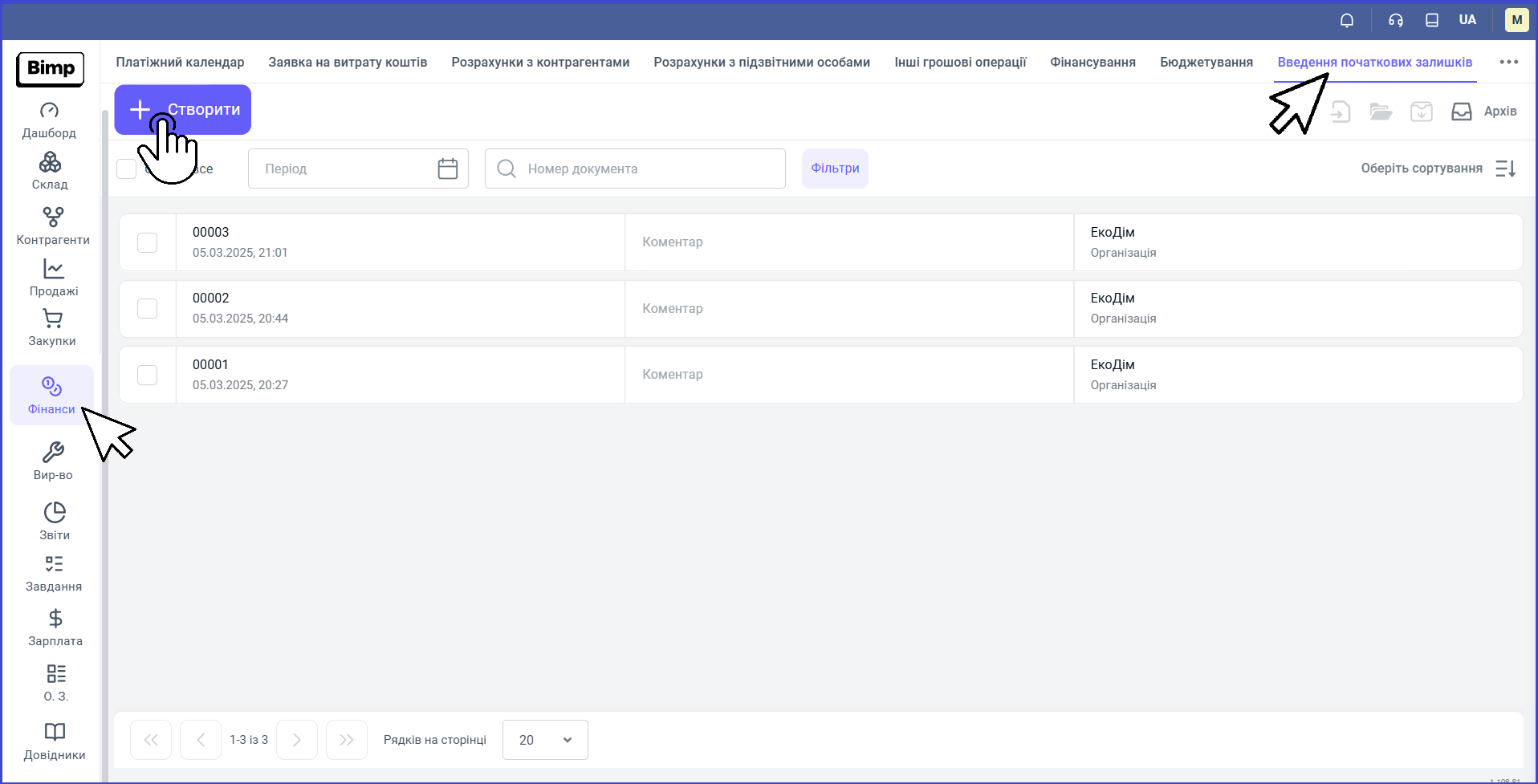Viewport: 1538px width, 784px height.
Task: Click Коментар field of document 00003
Action: point(849,242)
